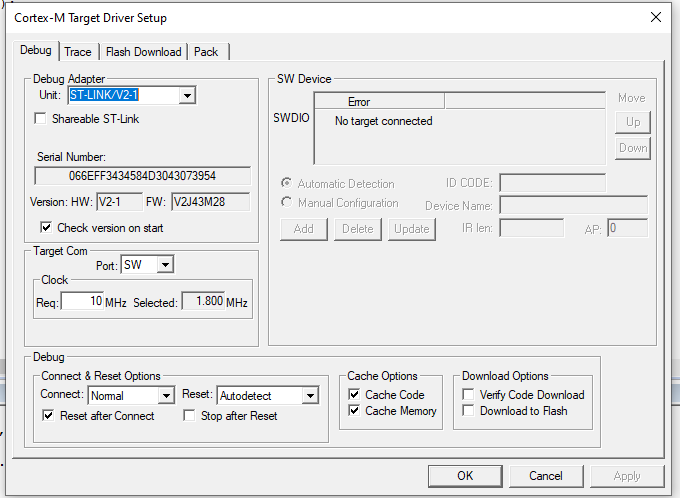
Task: Click the Apply button
Action: 627,476
